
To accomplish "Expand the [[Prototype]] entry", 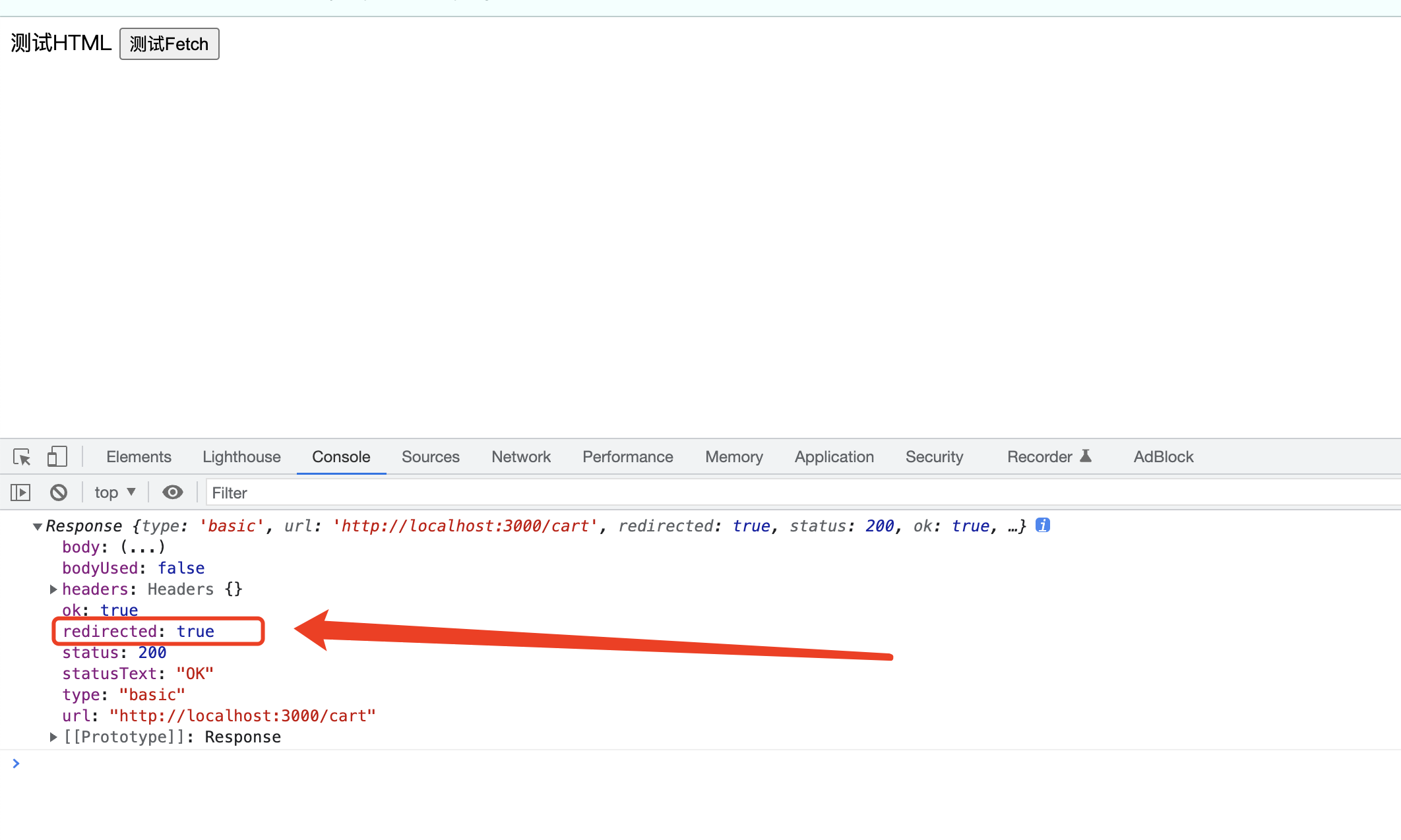I will point(53,737).
